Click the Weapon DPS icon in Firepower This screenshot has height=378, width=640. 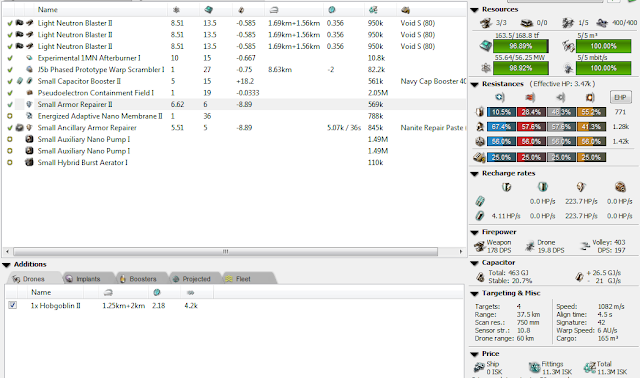(x=479, y=246)
